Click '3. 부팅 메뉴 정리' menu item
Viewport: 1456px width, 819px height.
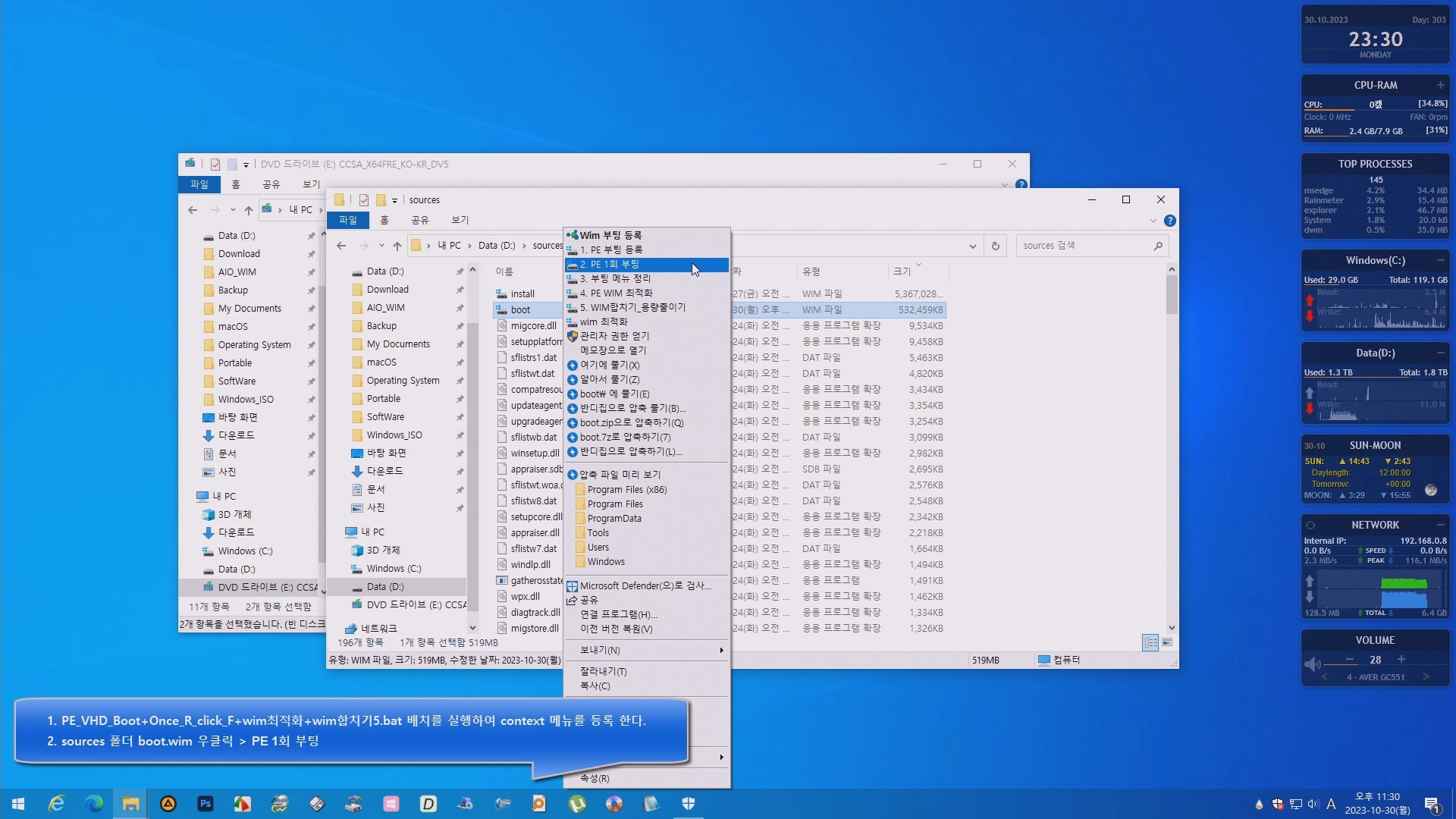[x=646, y=278]
